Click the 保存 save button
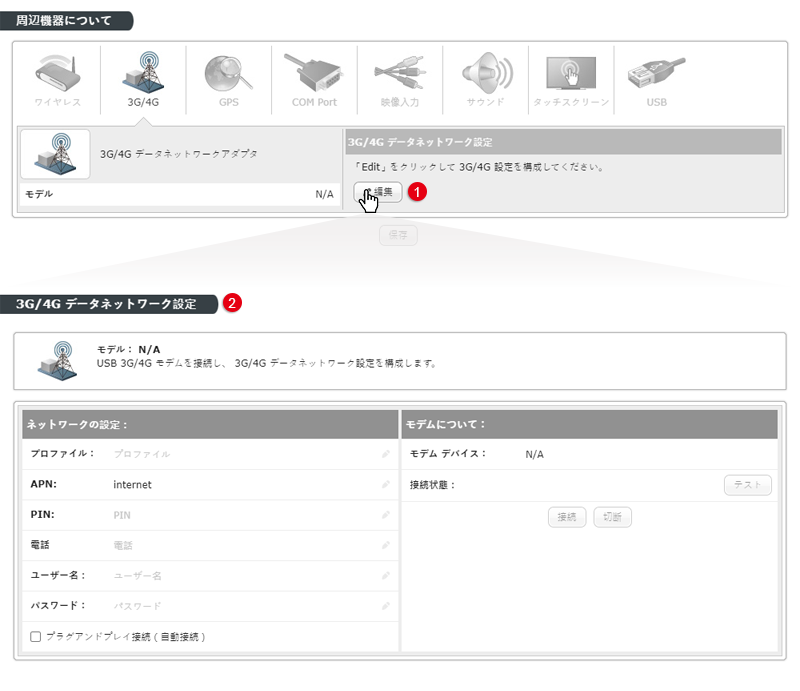Screen dimensions: 800x691 click(398, 235)
